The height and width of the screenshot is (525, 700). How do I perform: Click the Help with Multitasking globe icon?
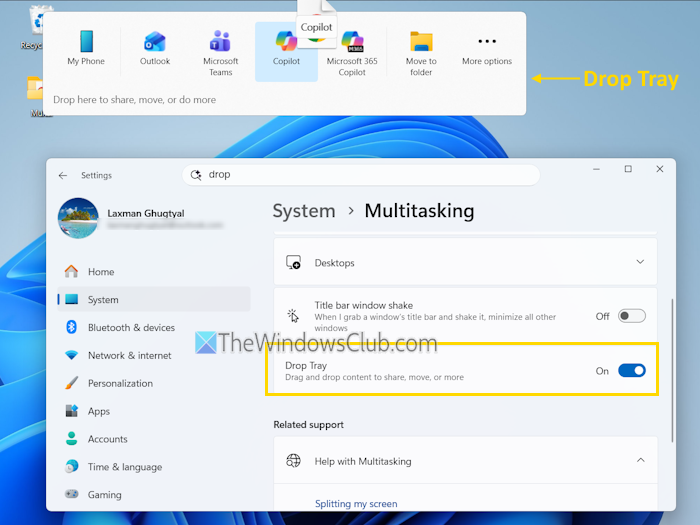(x=293, y=460)
